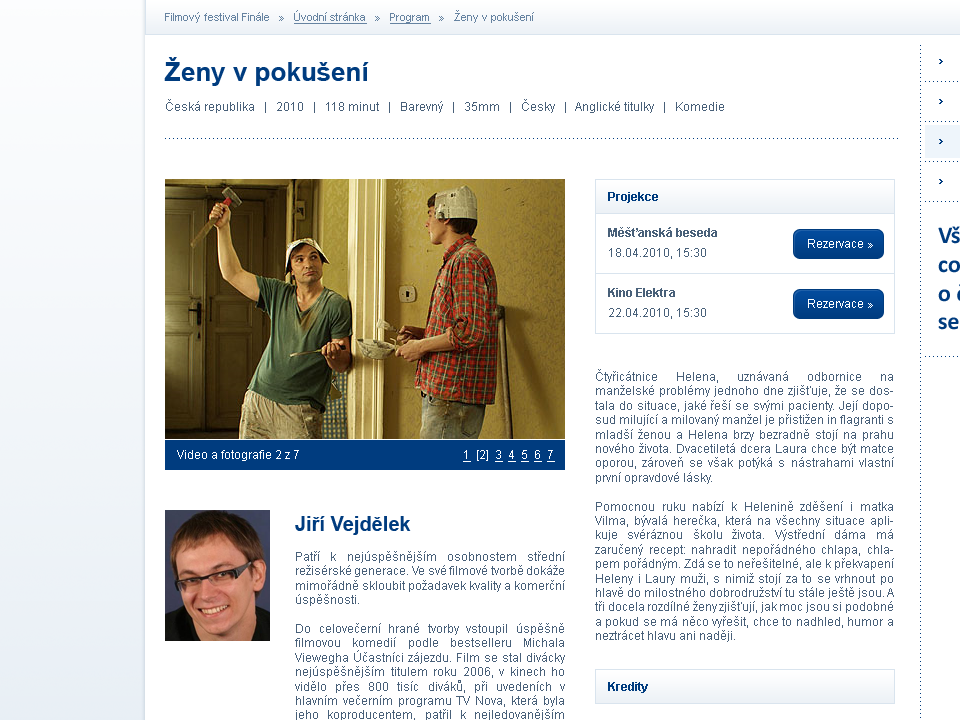Screen dimensions: 960x720
Task: Reserve the Měšťanská beseda screening
Action: click(838, 244)
